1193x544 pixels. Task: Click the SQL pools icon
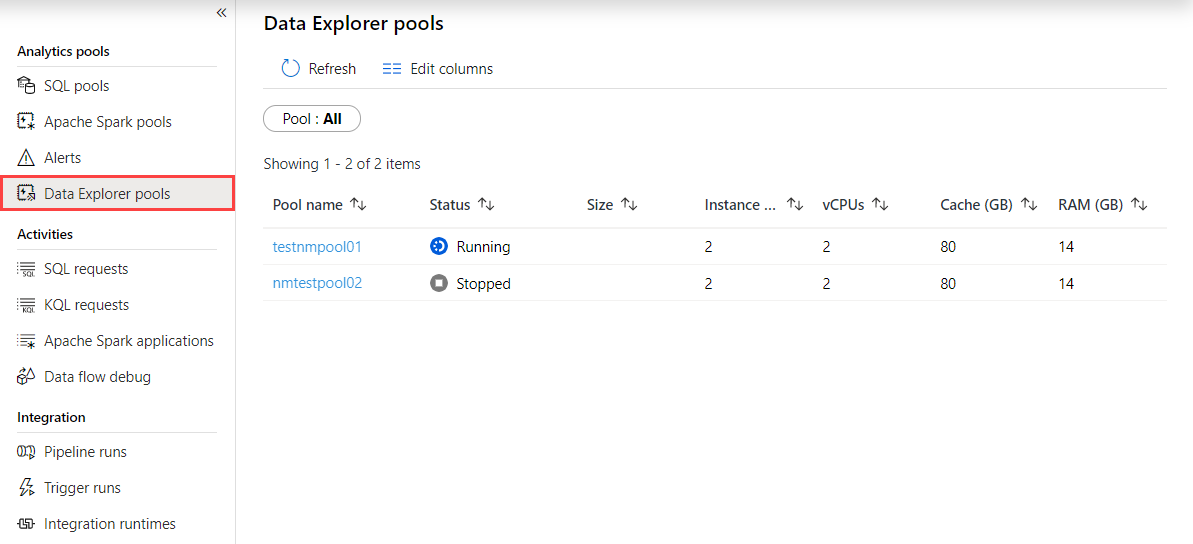(x=26, y=86)
